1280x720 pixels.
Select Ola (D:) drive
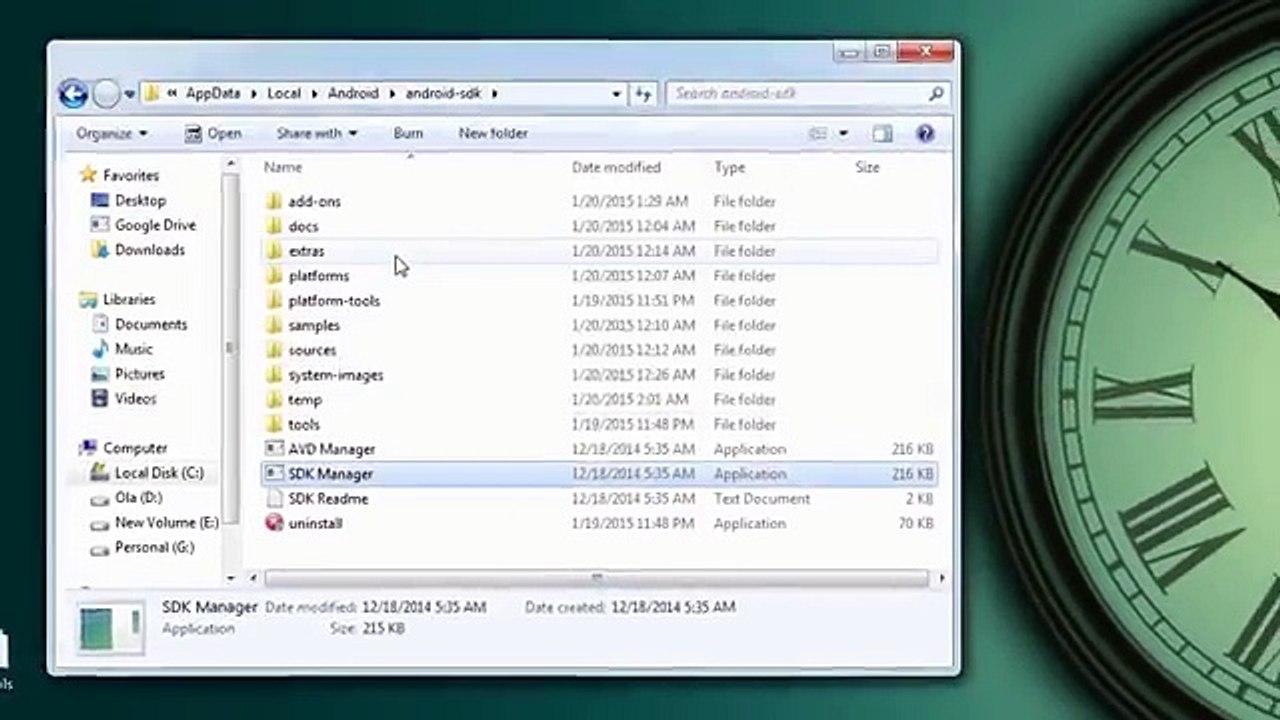138,497
